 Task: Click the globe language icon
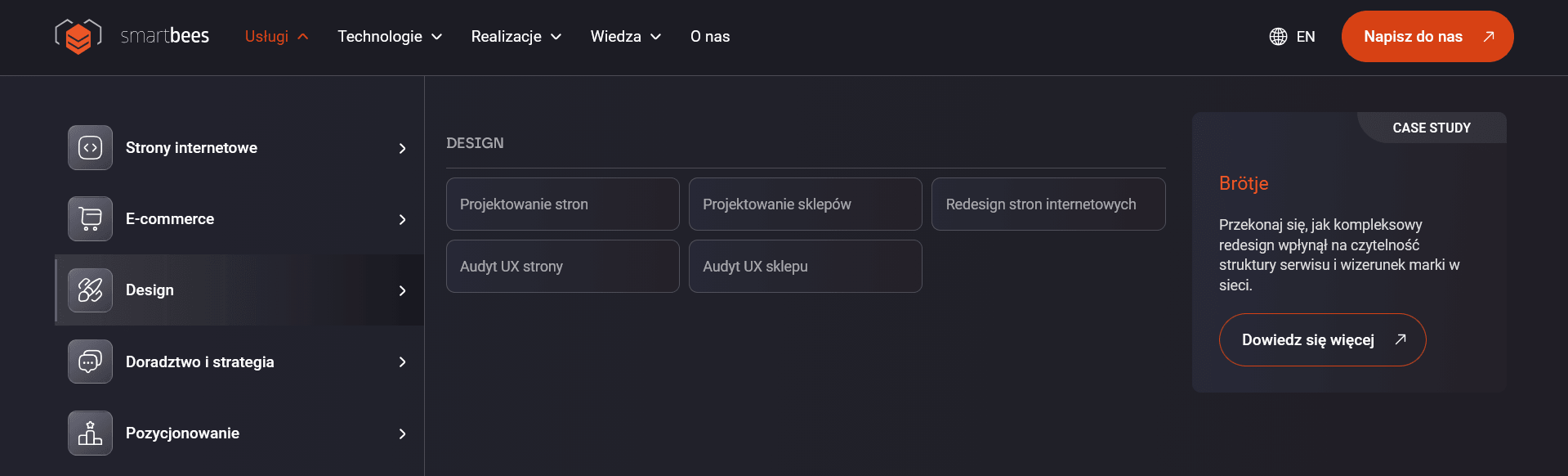[x=1278, y=37]
